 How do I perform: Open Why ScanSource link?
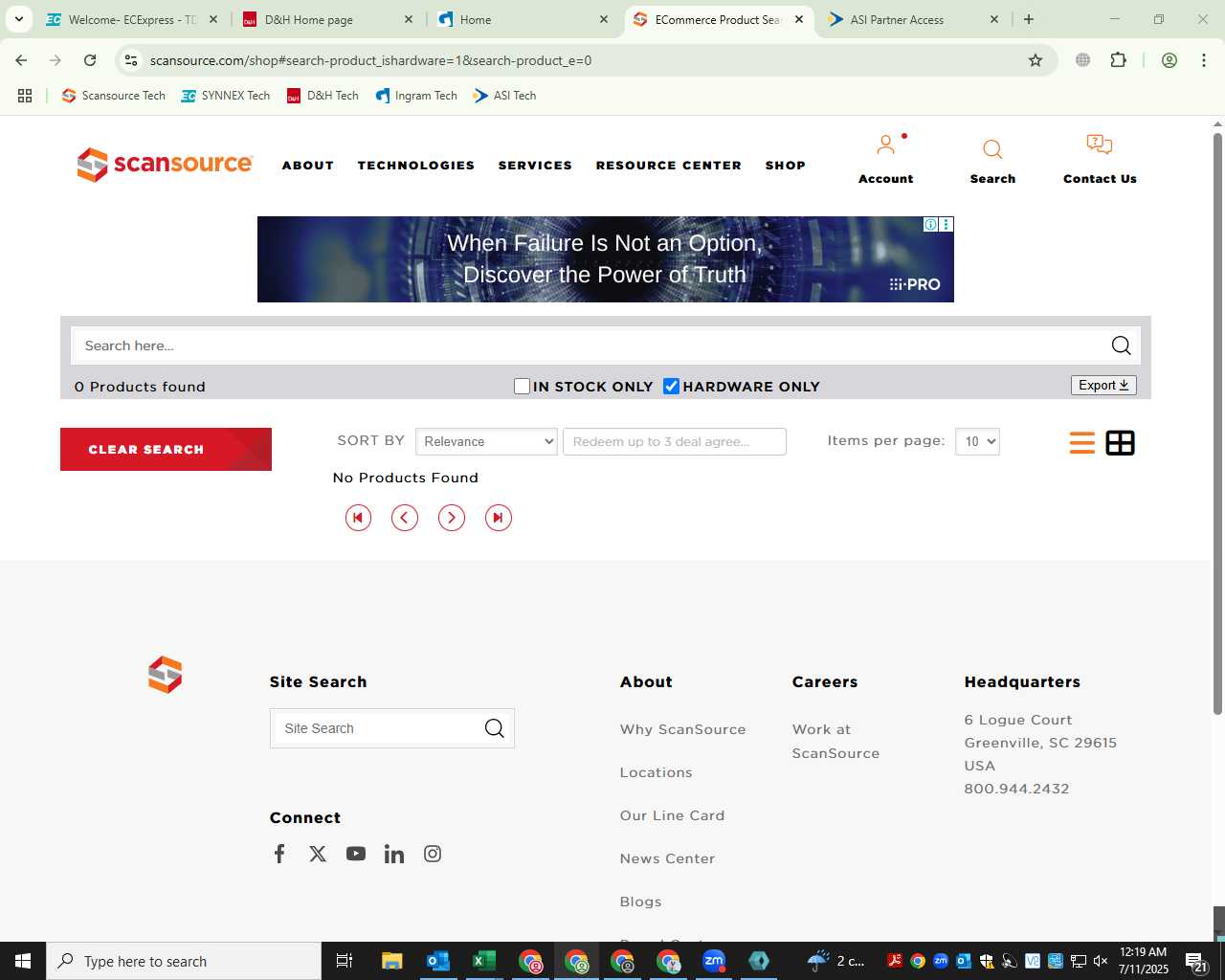(682, 729)
